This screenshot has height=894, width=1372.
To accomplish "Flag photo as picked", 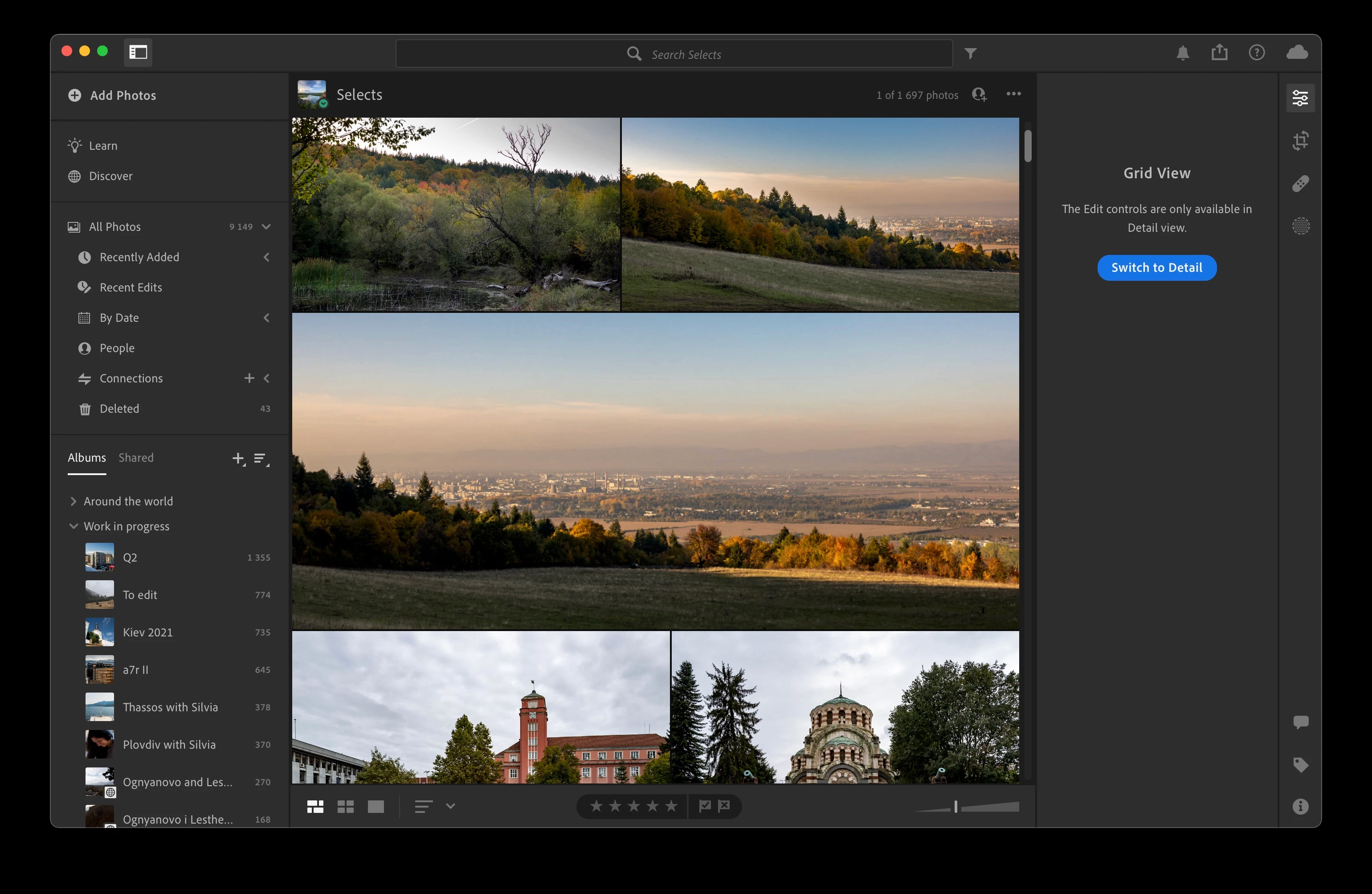I will [x=704, y=806].
